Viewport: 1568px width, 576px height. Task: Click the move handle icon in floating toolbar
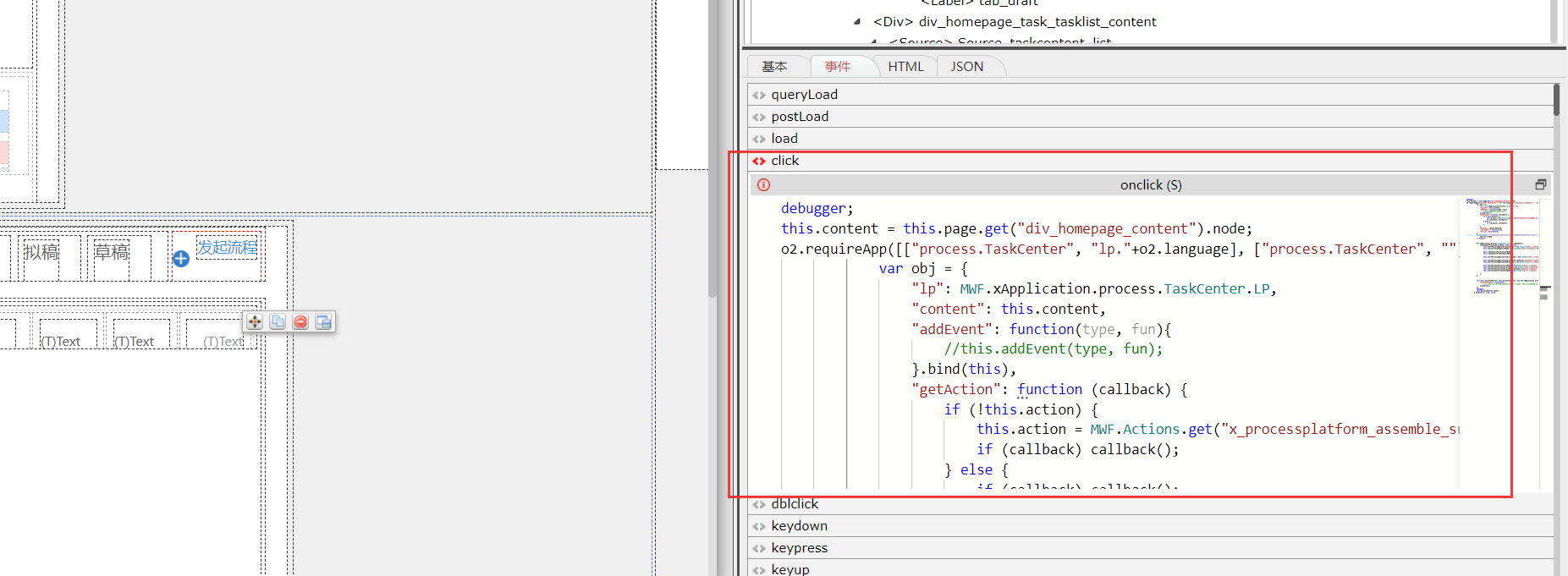[x=255, y=321]
